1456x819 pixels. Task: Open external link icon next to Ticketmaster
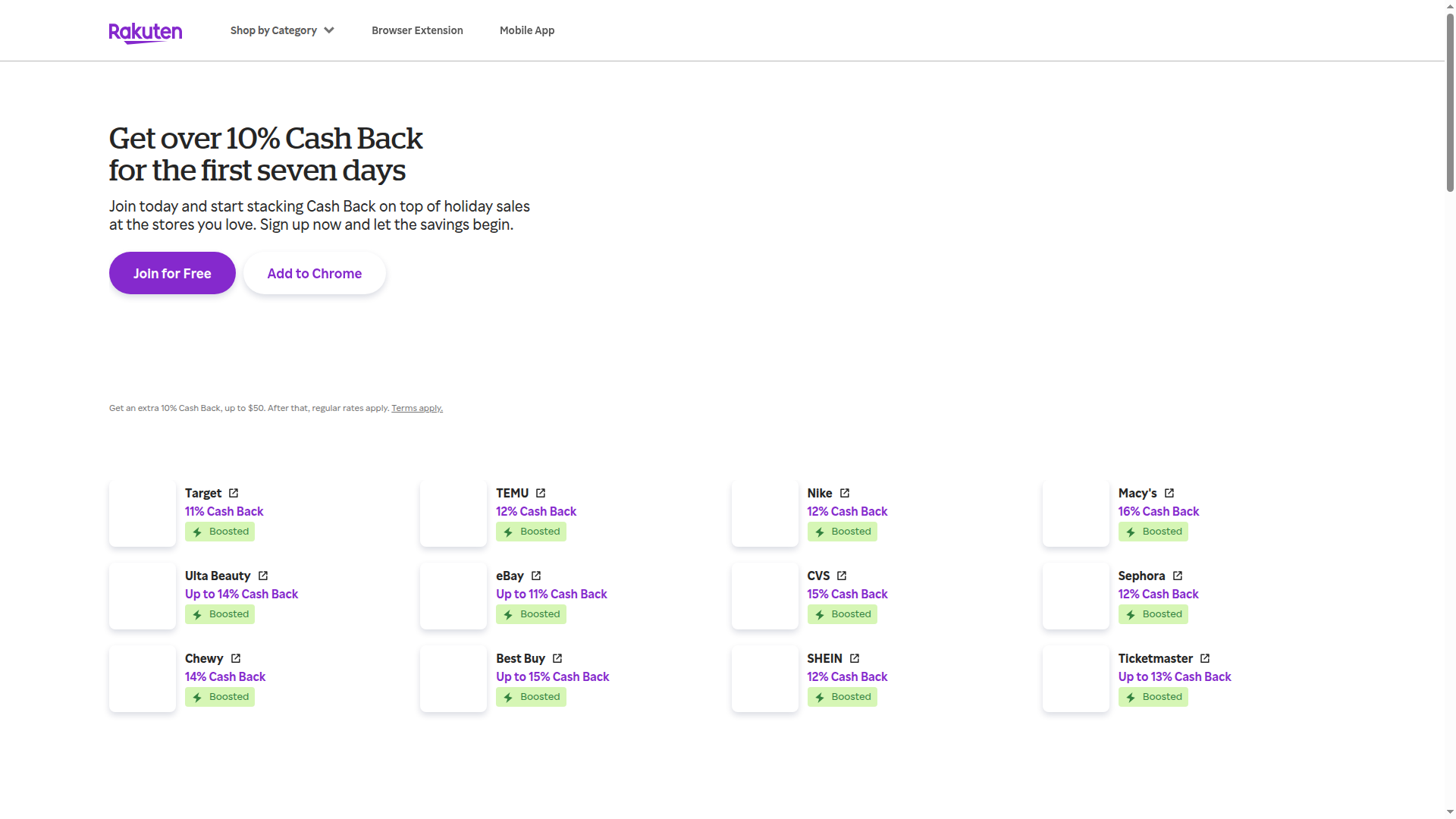coord(1205,658)
